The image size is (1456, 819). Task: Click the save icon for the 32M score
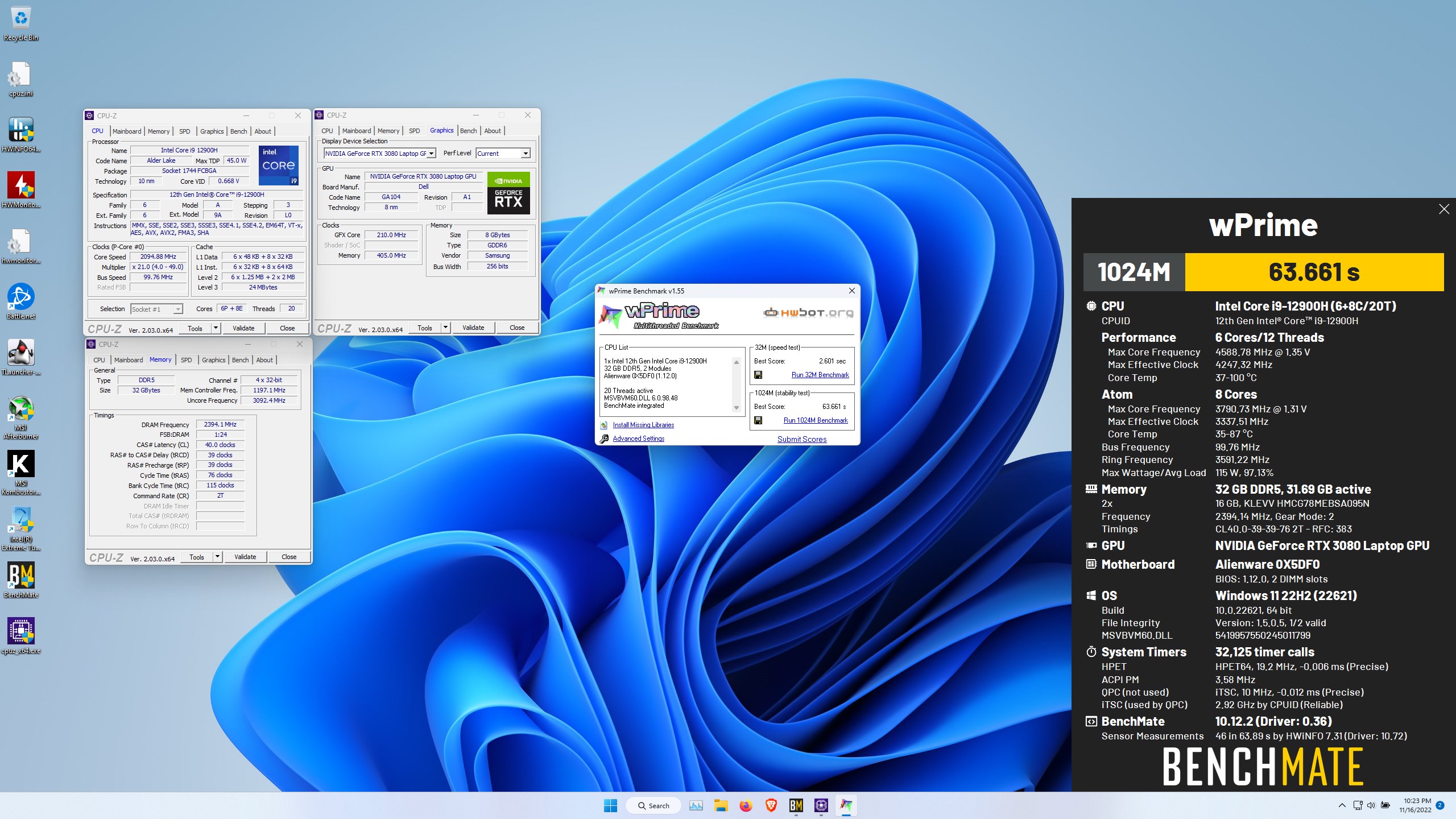[758, 375]
